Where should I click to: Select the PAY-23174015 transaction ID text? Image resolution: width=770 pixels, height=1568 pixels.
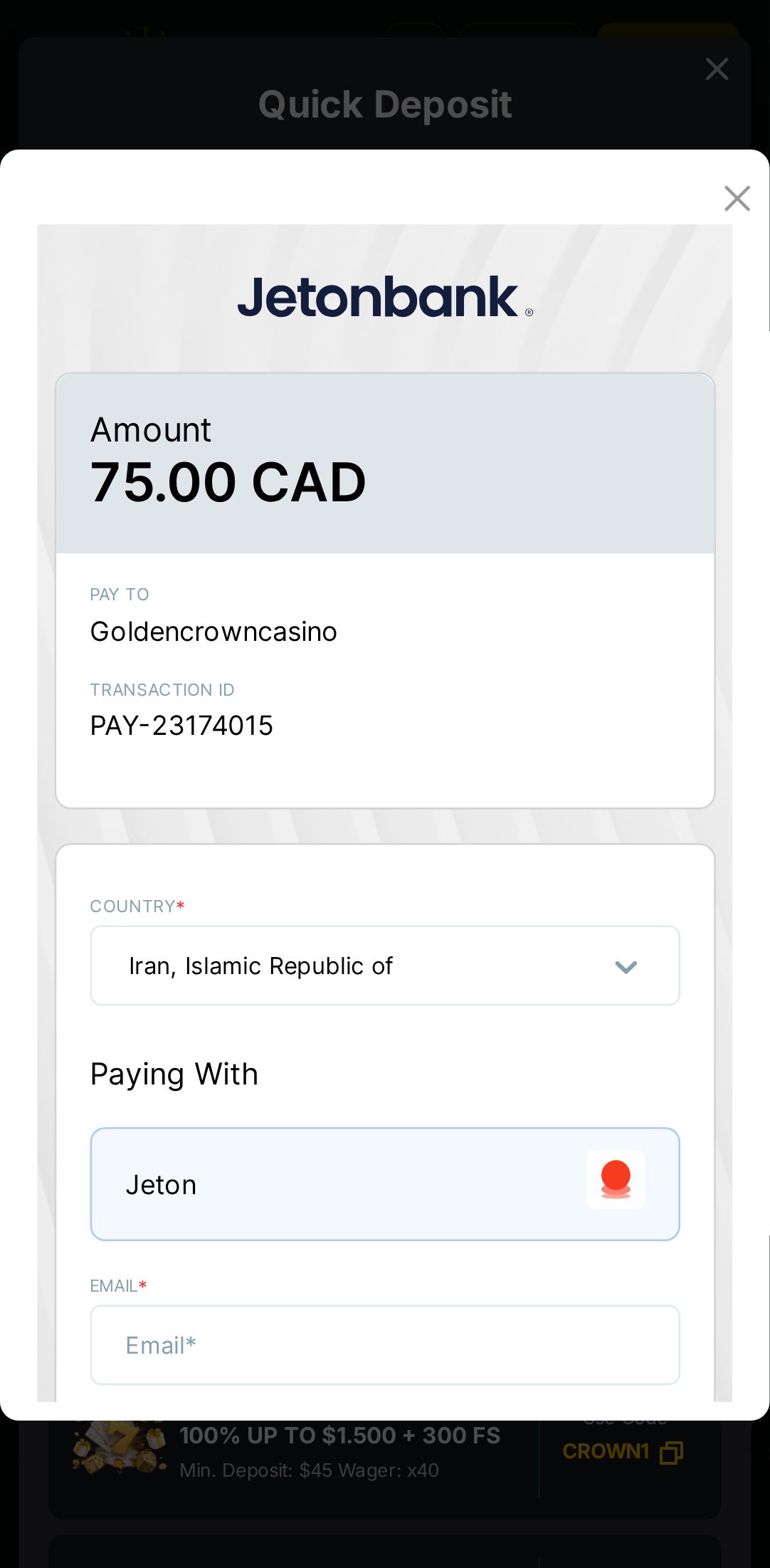click(181, 726)
